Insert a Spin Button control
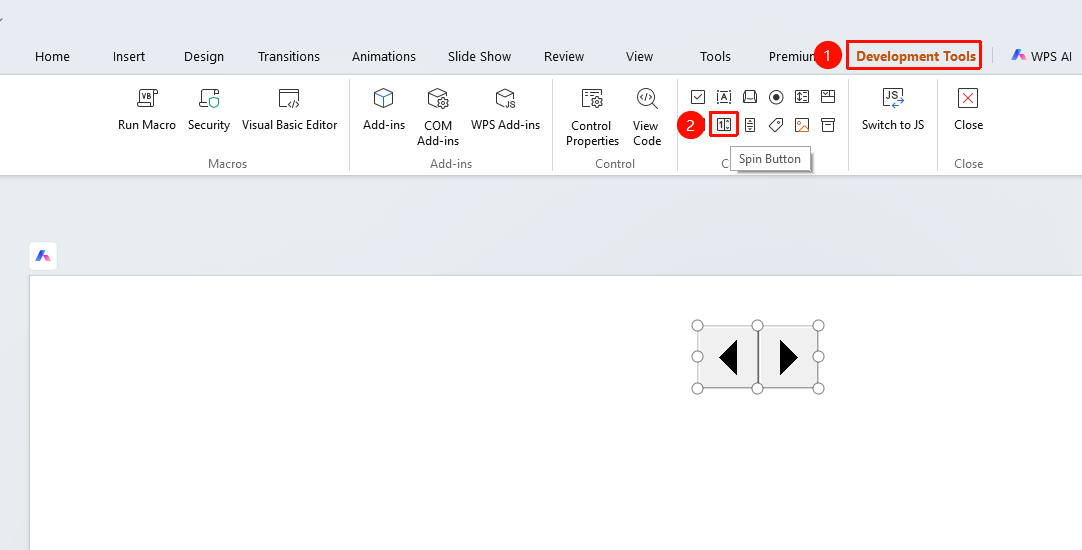The height and width of the screenshot is (550, 1082). 724,125
